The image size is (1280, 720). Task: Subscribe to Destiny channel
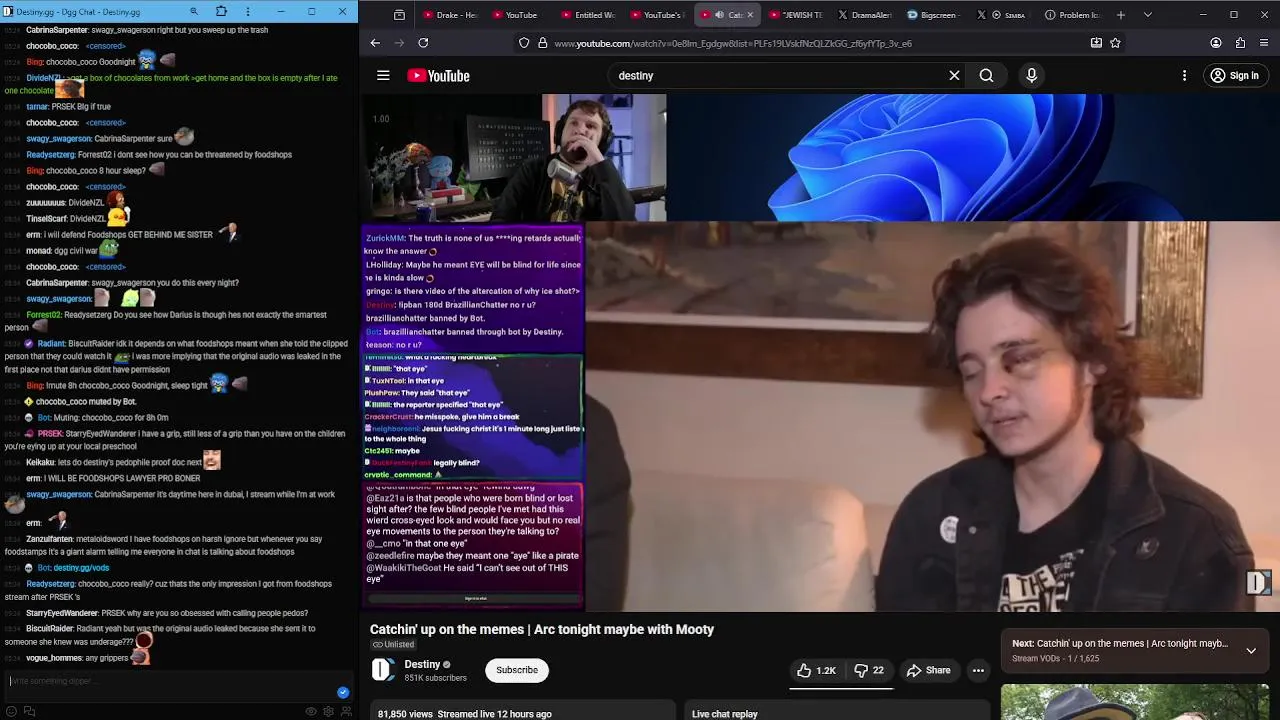[517, 670]
